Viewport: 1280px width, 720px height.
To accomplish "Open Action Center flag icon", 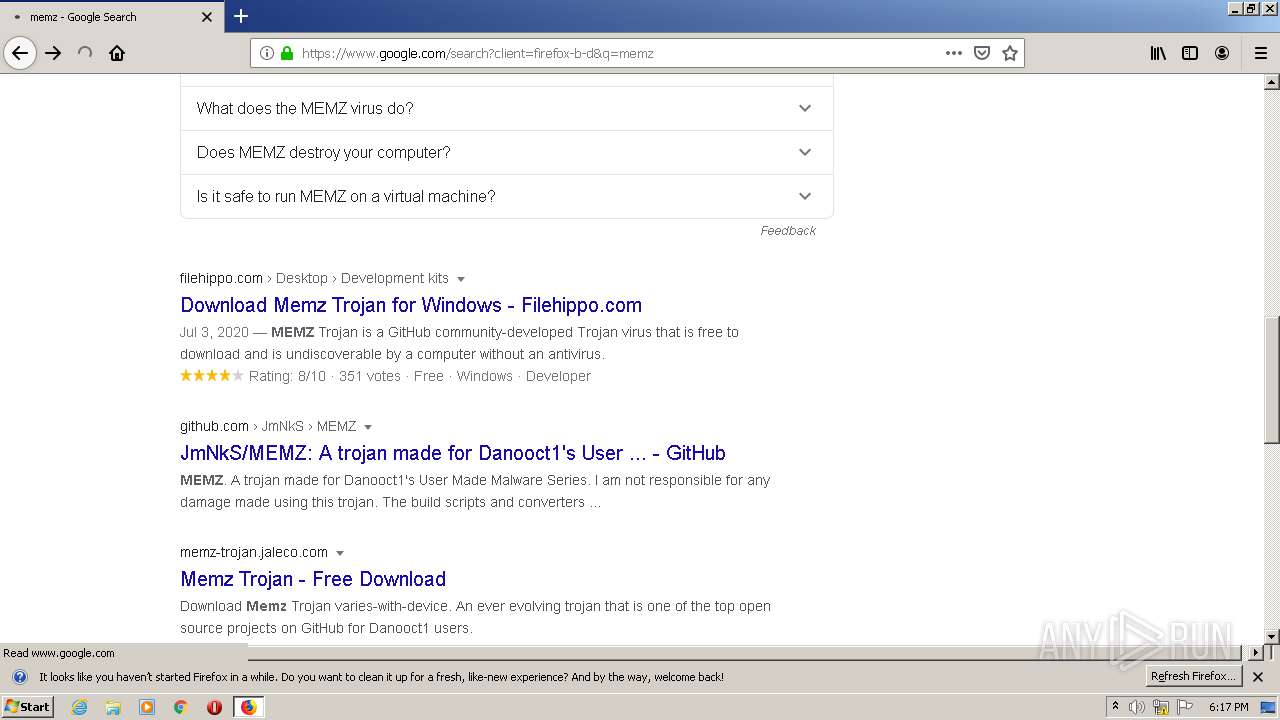I will click(1185, 707).
